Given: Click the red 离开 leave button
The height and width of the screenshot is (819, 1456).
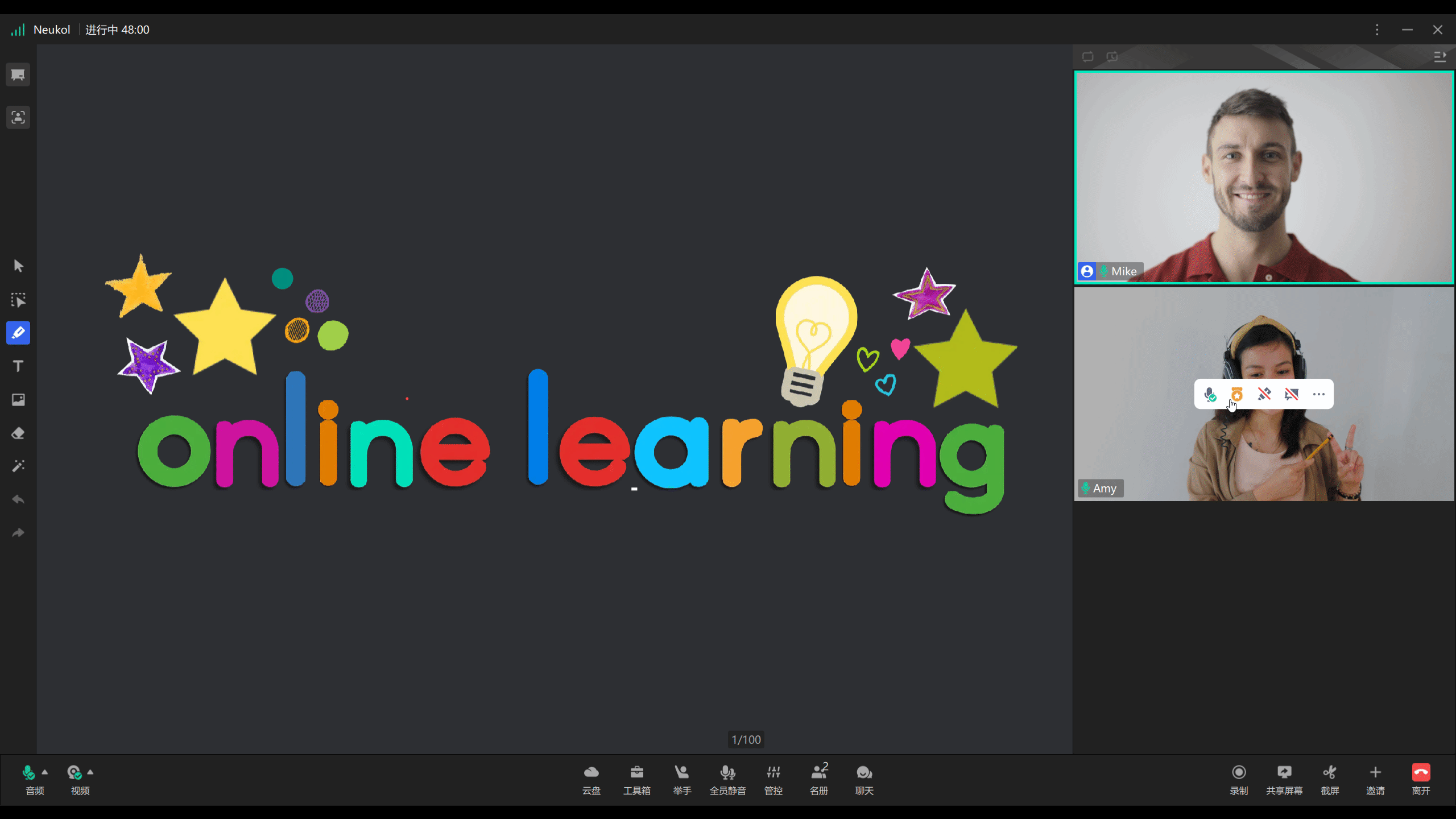Looking at the screenshot, I should tap(1421, 780).
